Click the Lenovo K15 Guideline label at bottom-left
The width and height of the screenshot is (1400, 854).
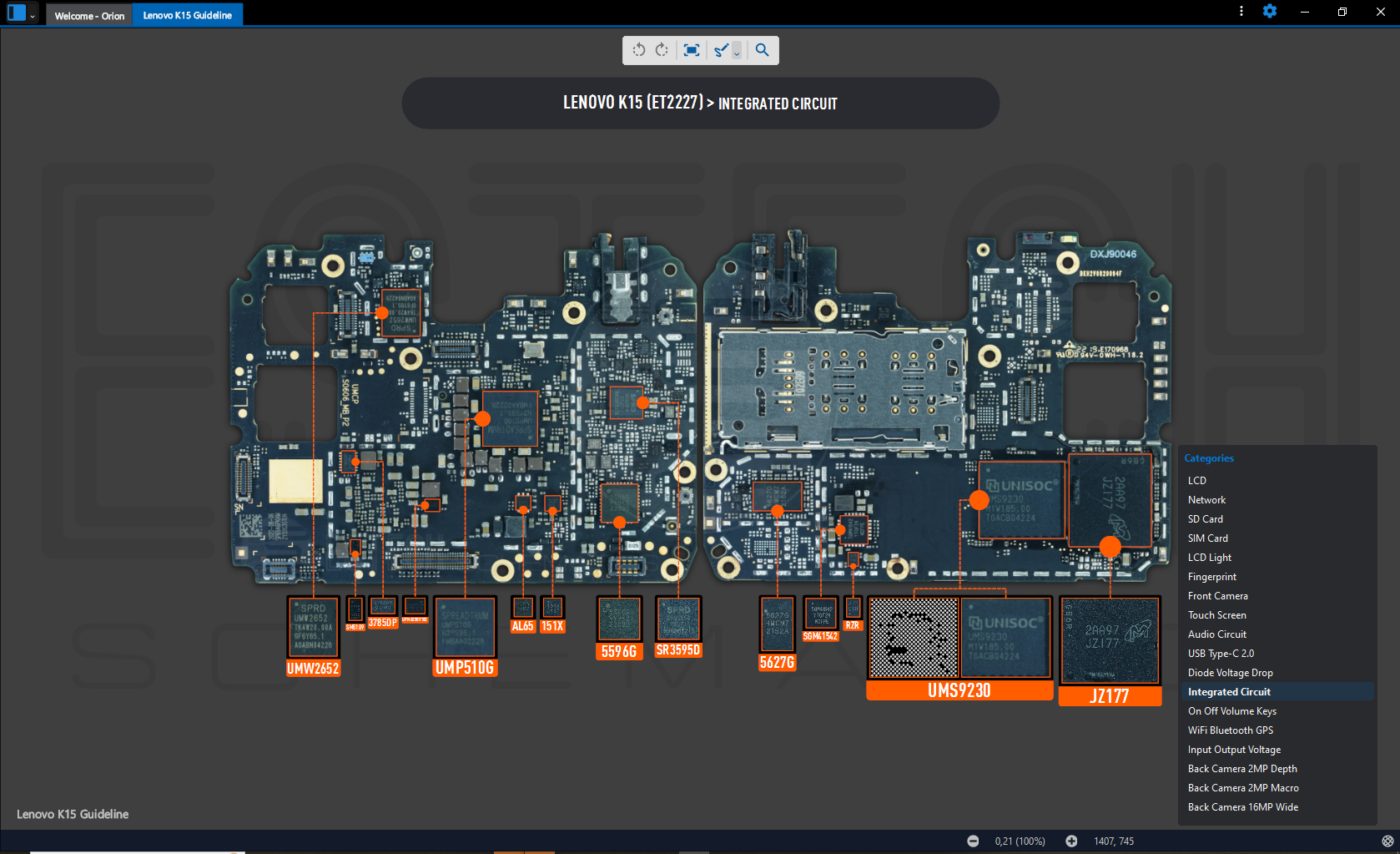pyautogui.click(x=73, y=814)
